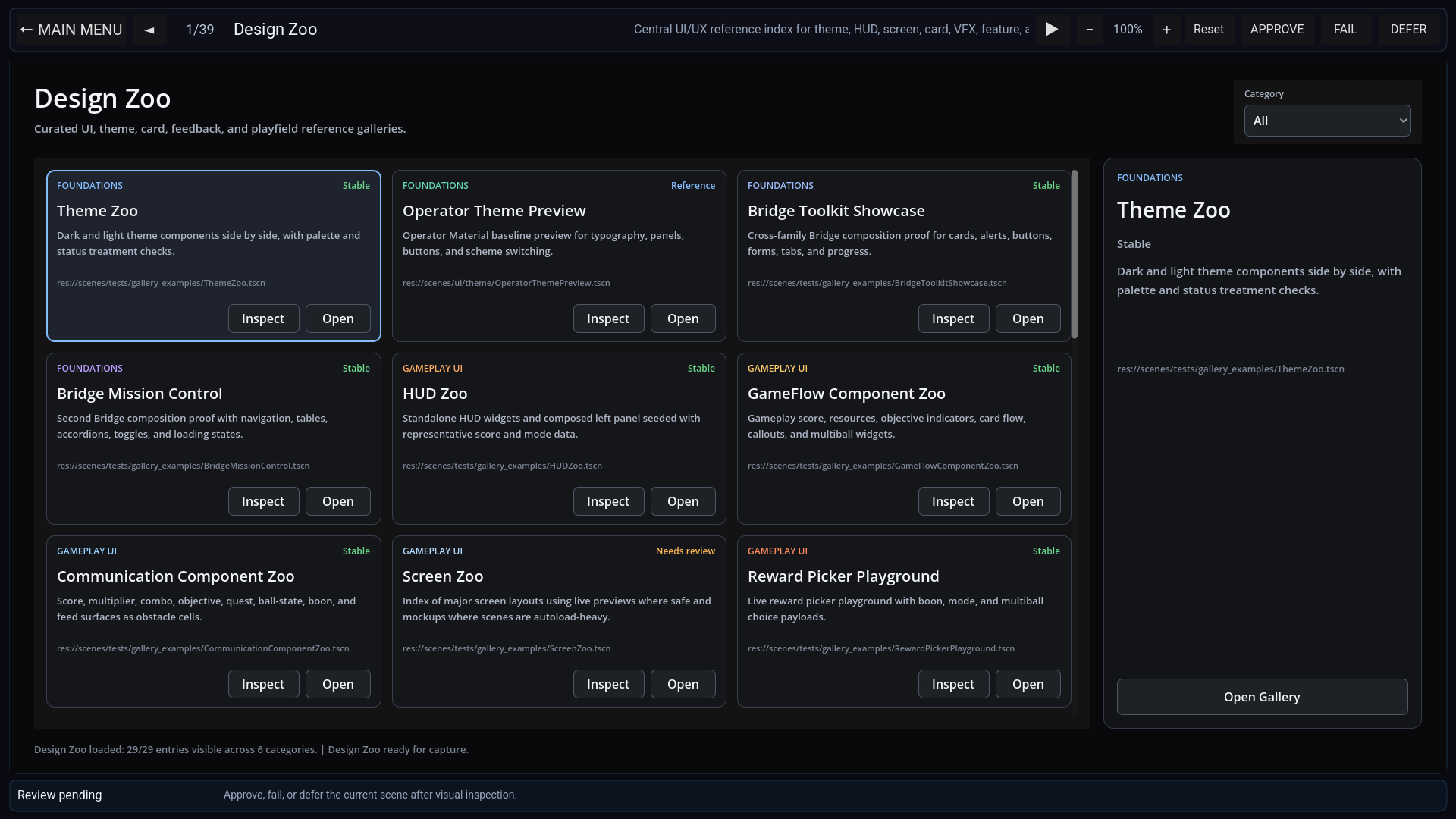This screenshot has width=1456, height=819.
Task: Open GameFlow Component Zoo
Action: [x=1028, y=501]
